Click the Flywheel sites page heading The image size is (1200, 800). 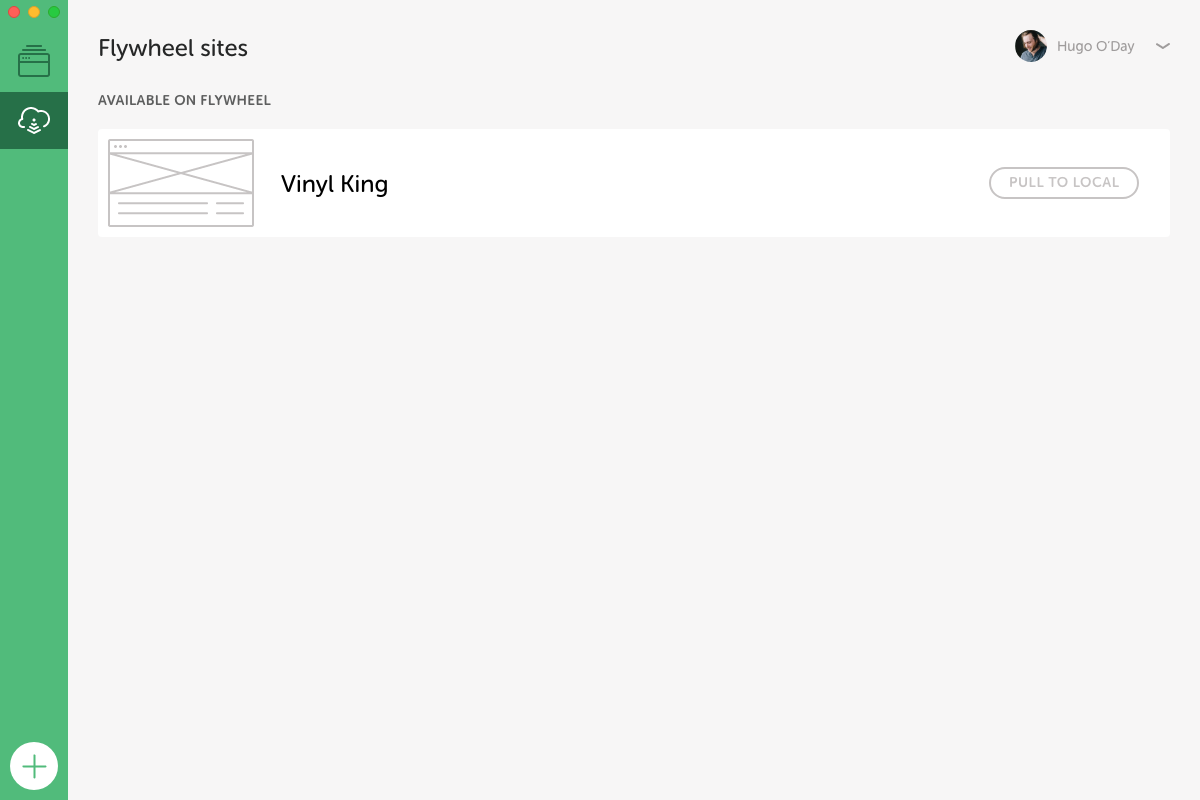(173, 48)
